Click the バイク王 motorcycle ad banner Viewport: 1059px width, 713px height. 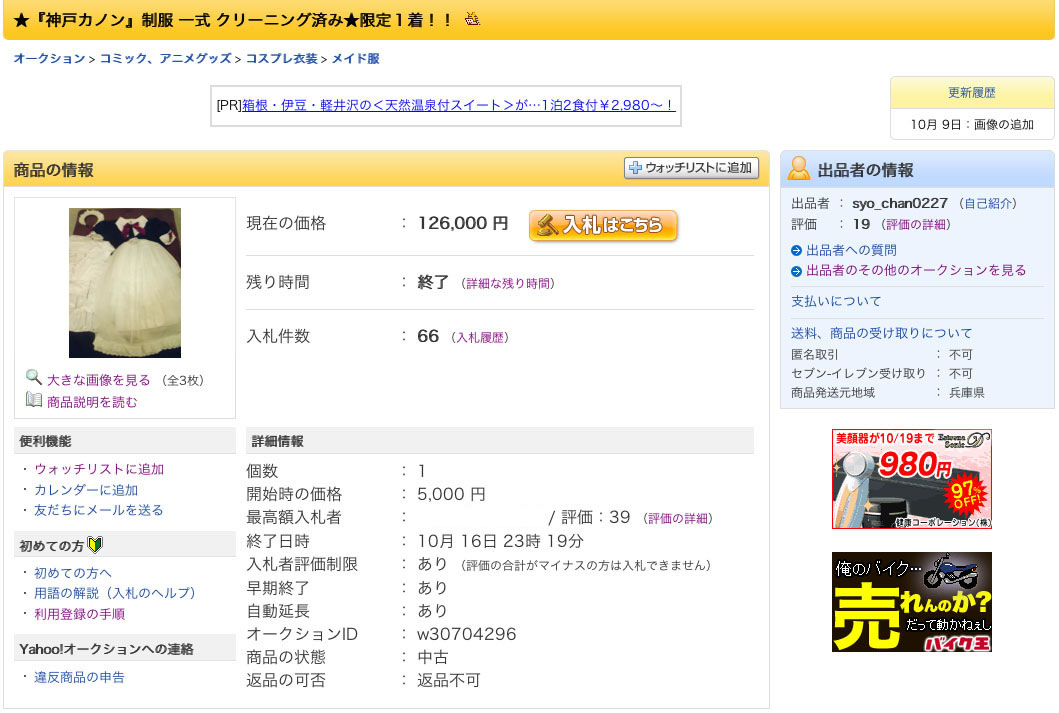pyautogui.click(x=911, y=602)
